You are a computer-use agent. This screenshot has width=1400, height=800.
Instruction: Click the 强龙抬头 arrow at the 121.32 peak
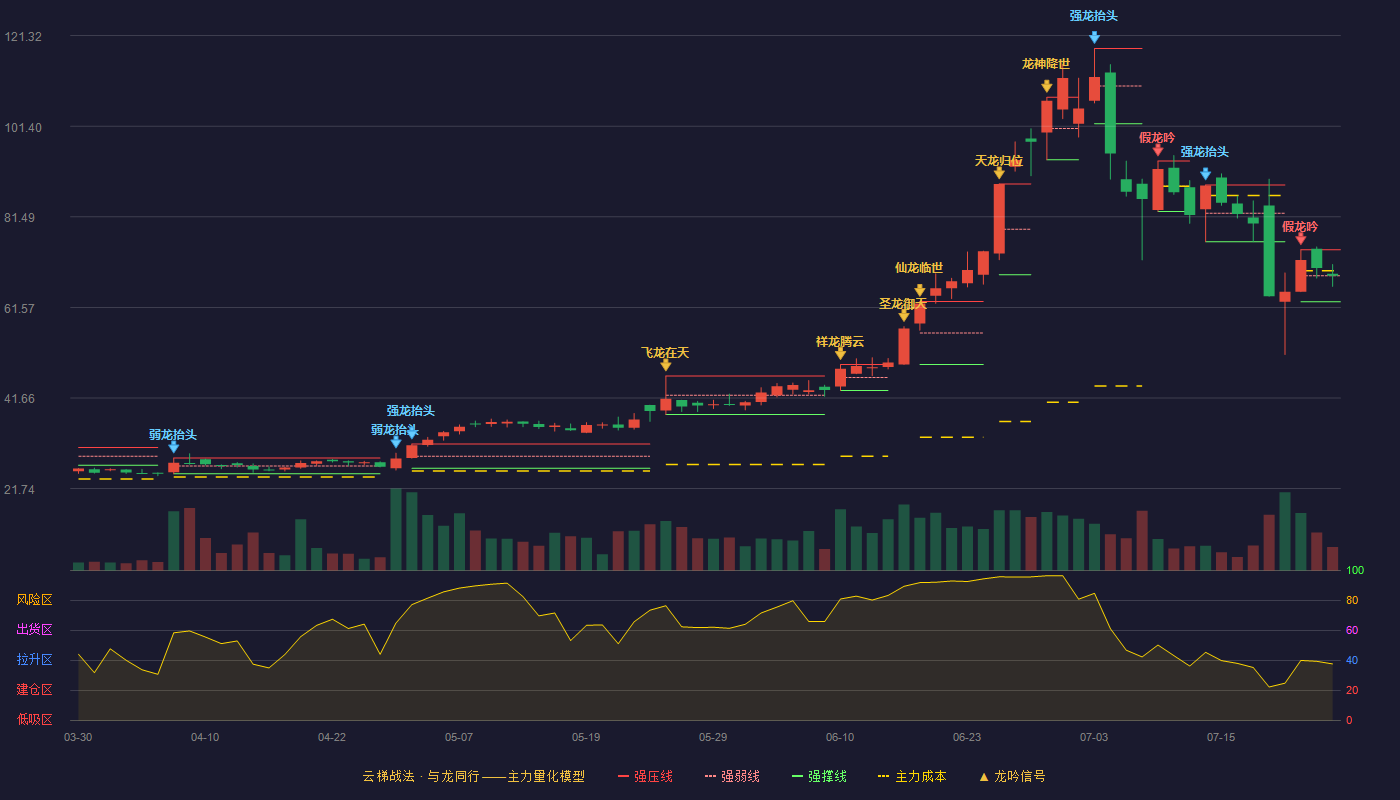point(1094,37)
